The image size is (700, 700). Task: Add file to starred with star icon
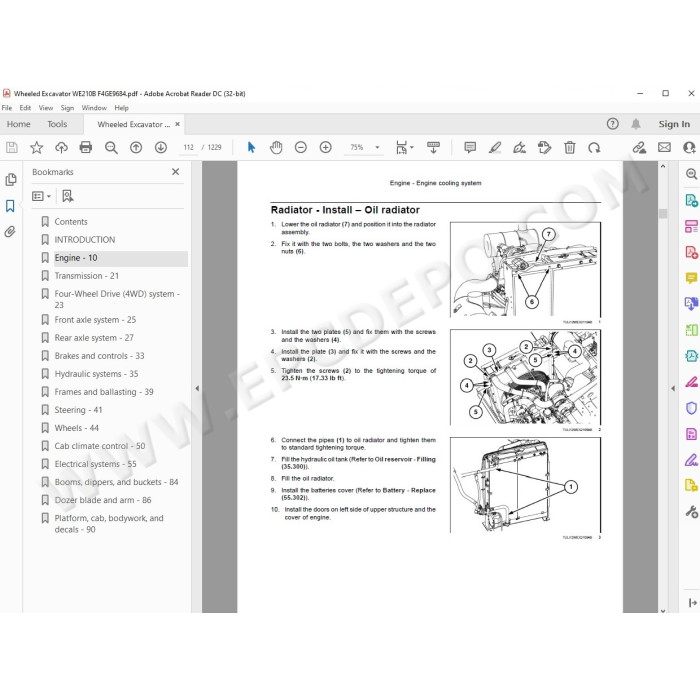(37, 147)
